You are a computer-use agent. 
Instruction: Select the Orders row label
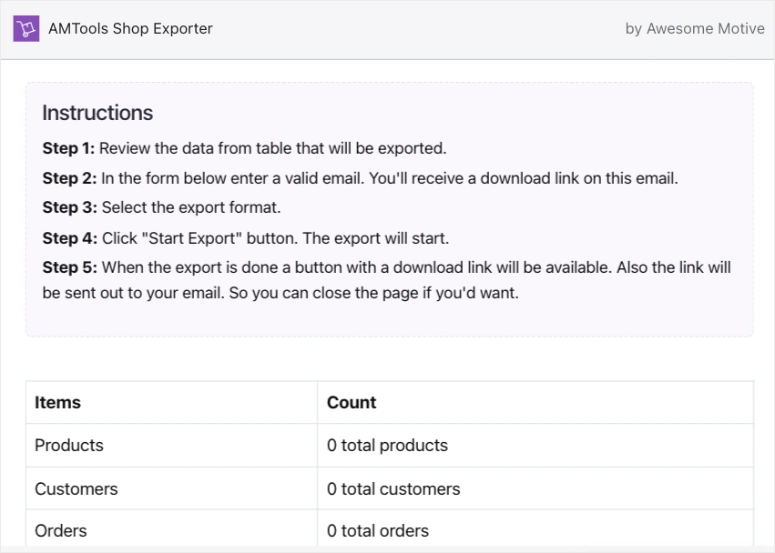[x=61, y=531]
